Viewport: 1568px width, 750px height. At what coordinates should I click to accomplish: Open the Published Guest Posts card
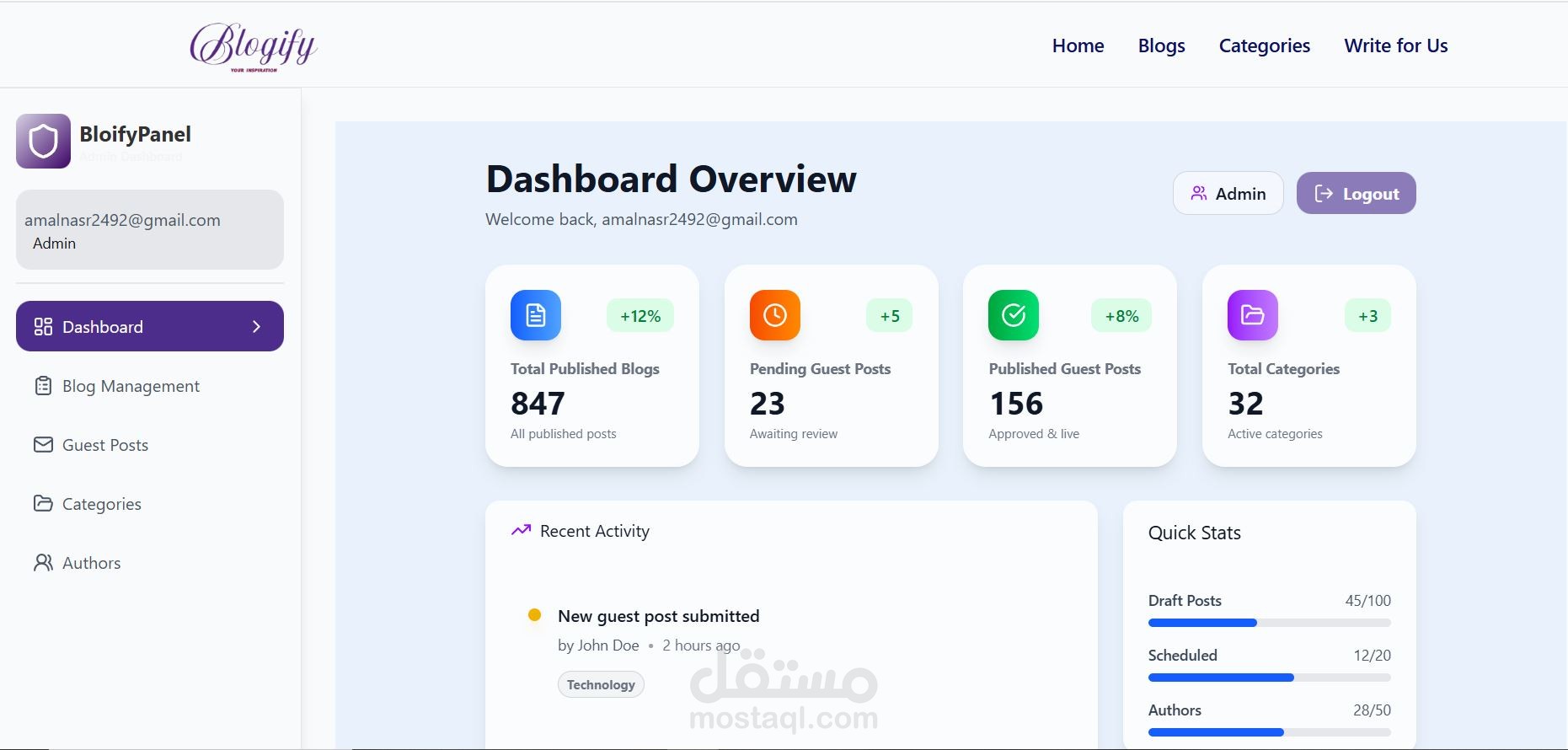pos(1070,366)
